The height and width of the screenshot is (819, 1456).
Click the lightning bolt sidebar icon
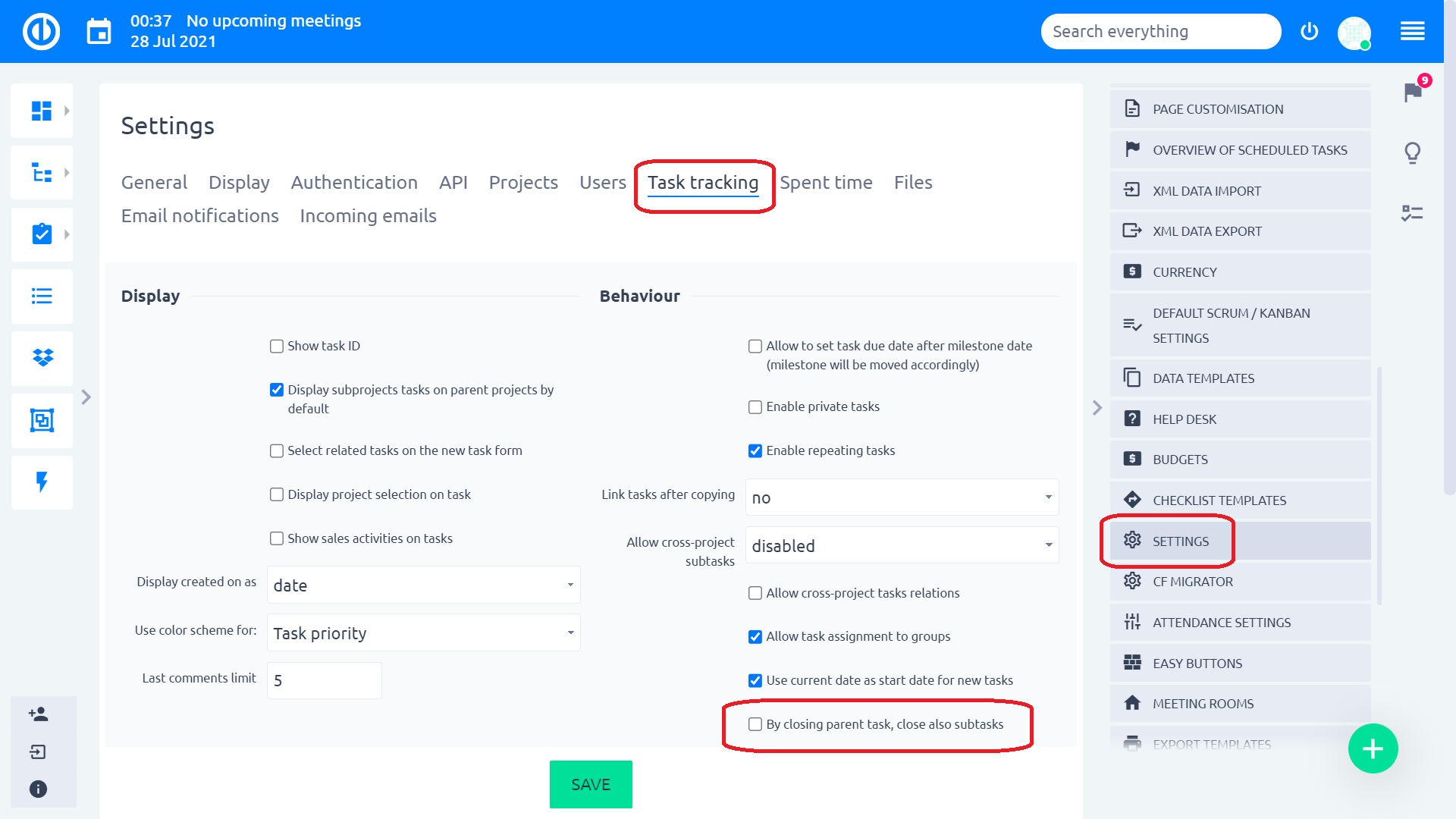click(42, 482)
